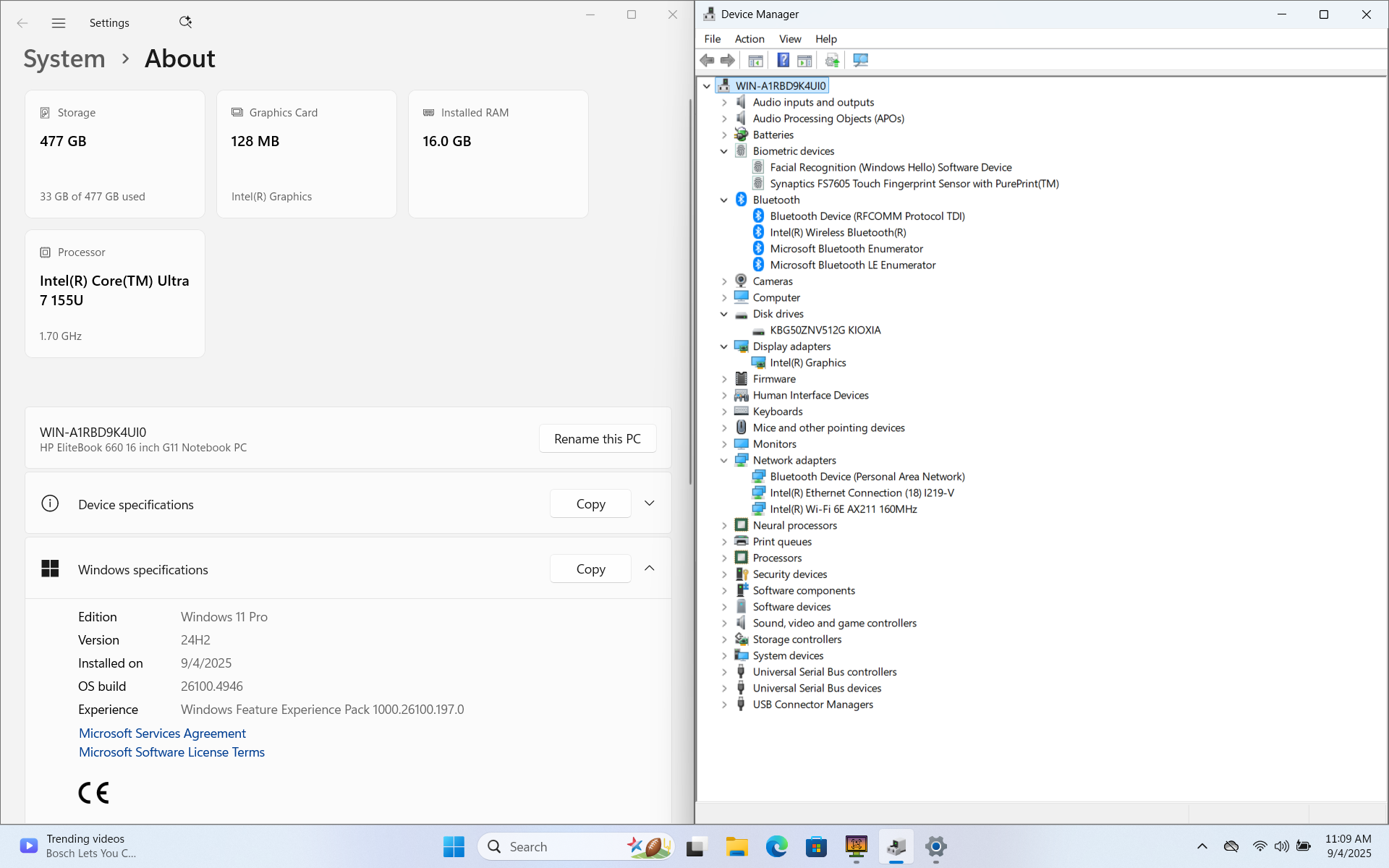Copy the Windows specifications
1389x868 pixels.
tap(590, 569)
